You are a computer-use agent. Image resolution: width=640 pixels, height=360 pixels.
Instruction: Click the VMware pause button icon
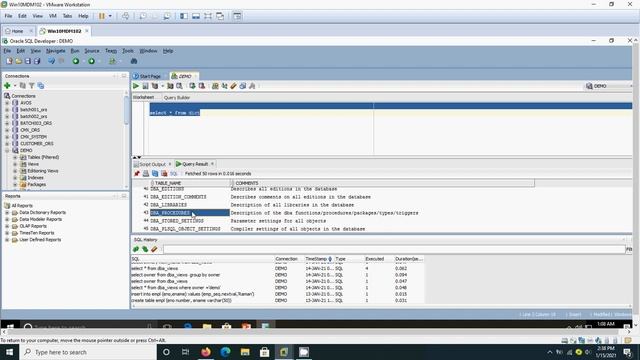(x=102, y=16)
